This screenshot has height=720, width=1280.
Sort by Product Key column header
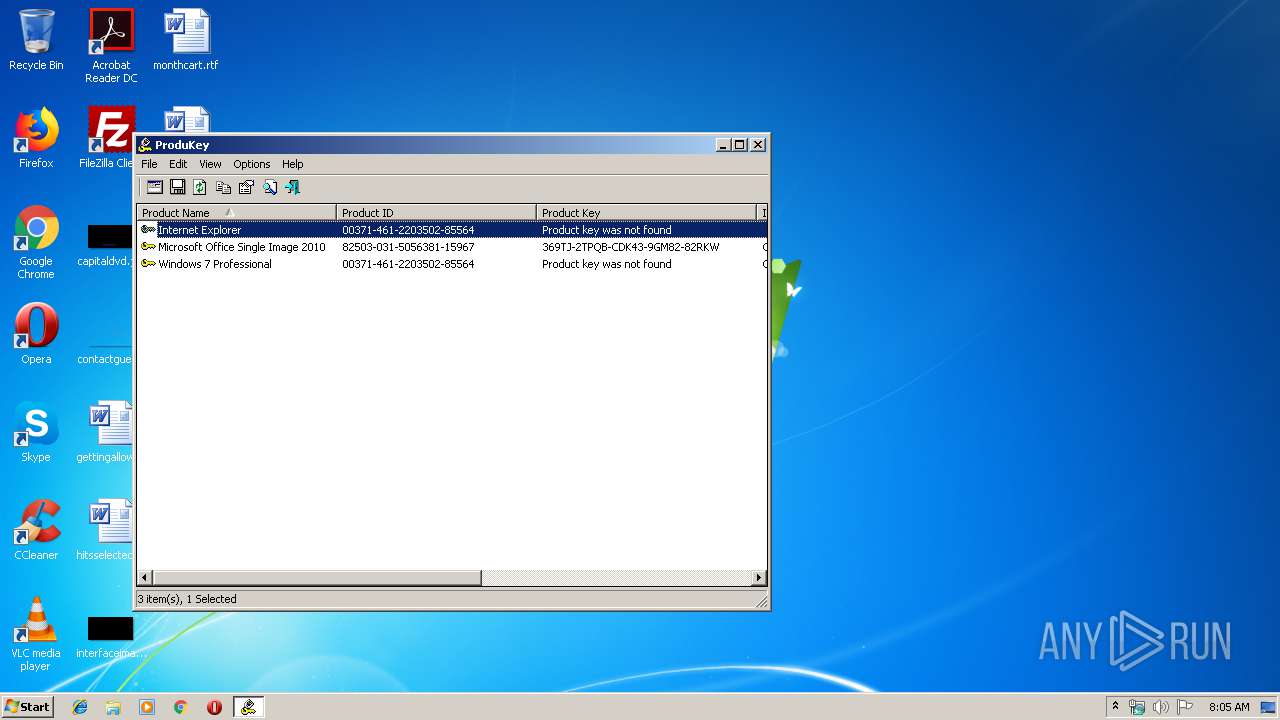pyautogui.click(x=647, y=212)
